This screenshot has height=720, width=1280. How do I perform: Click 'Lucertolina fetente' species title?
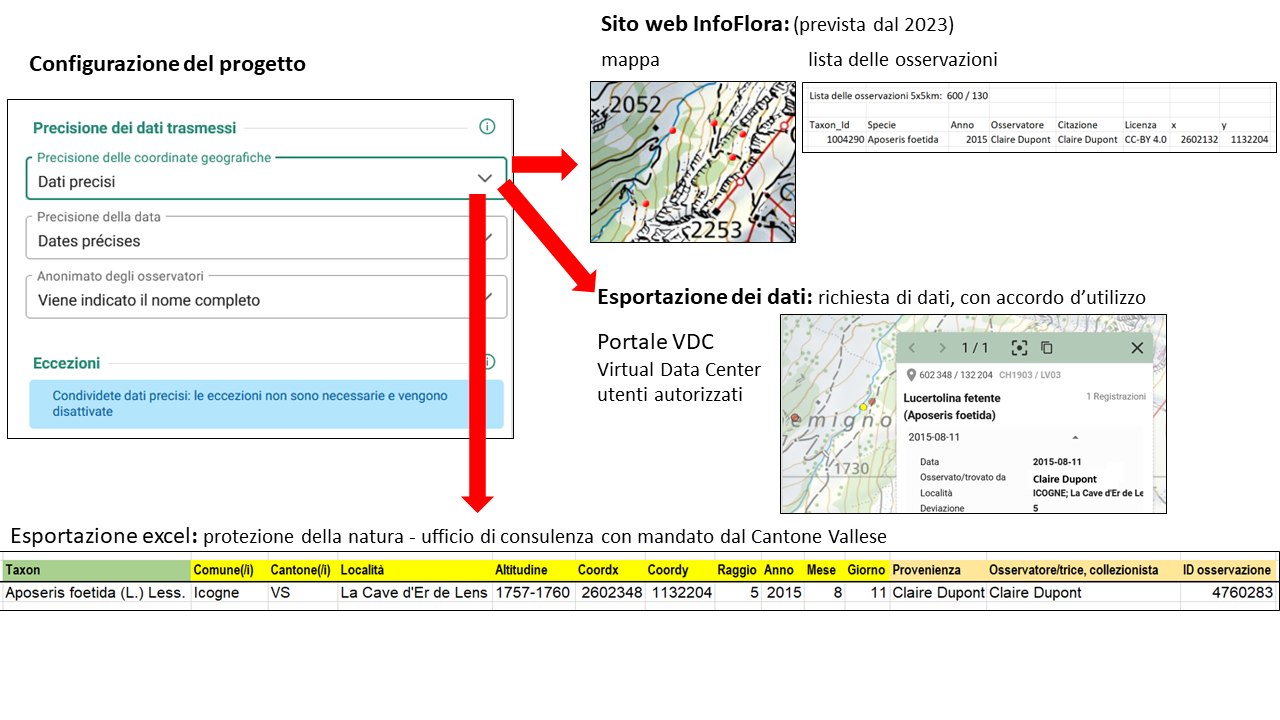click(950, 398)
